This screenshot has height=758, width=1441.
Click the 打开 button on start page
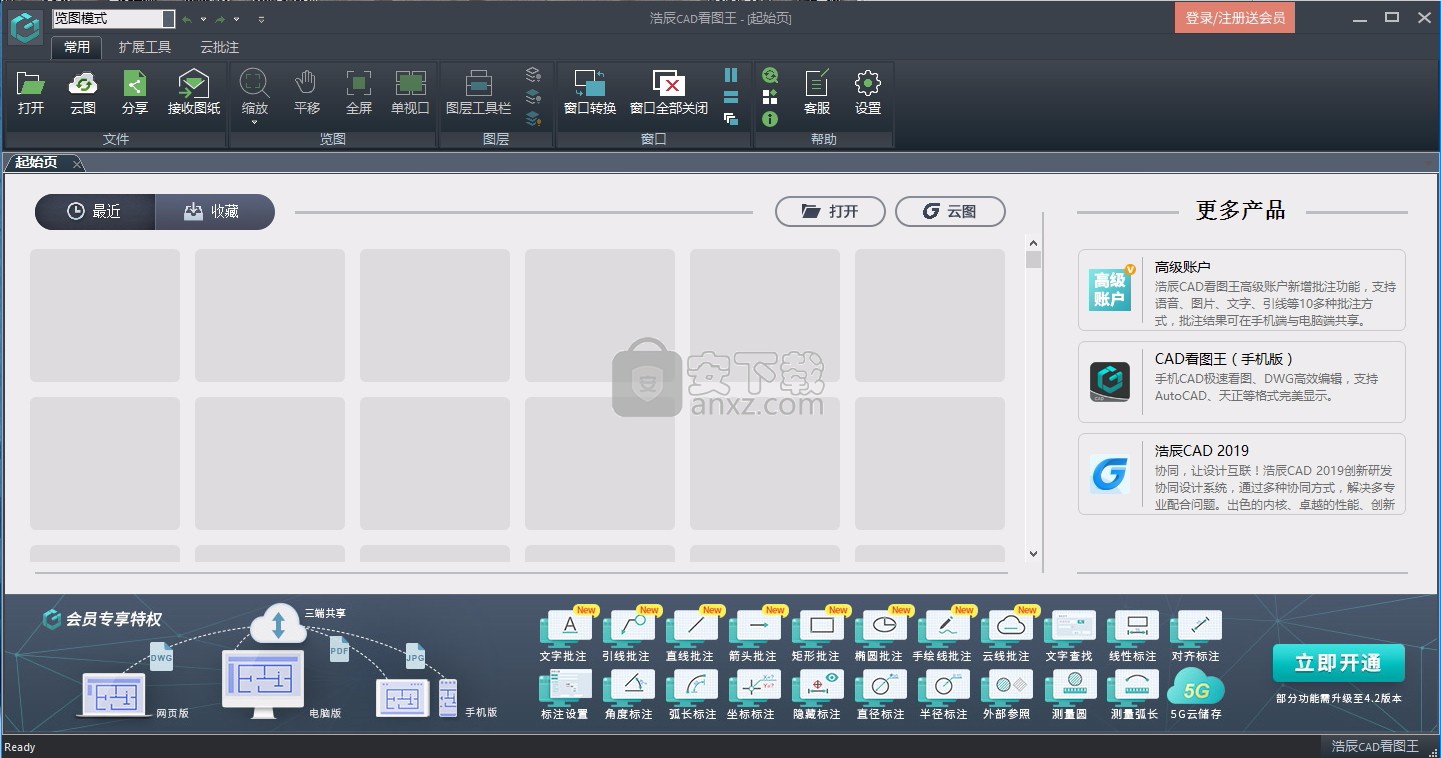[x=830, y=211]
